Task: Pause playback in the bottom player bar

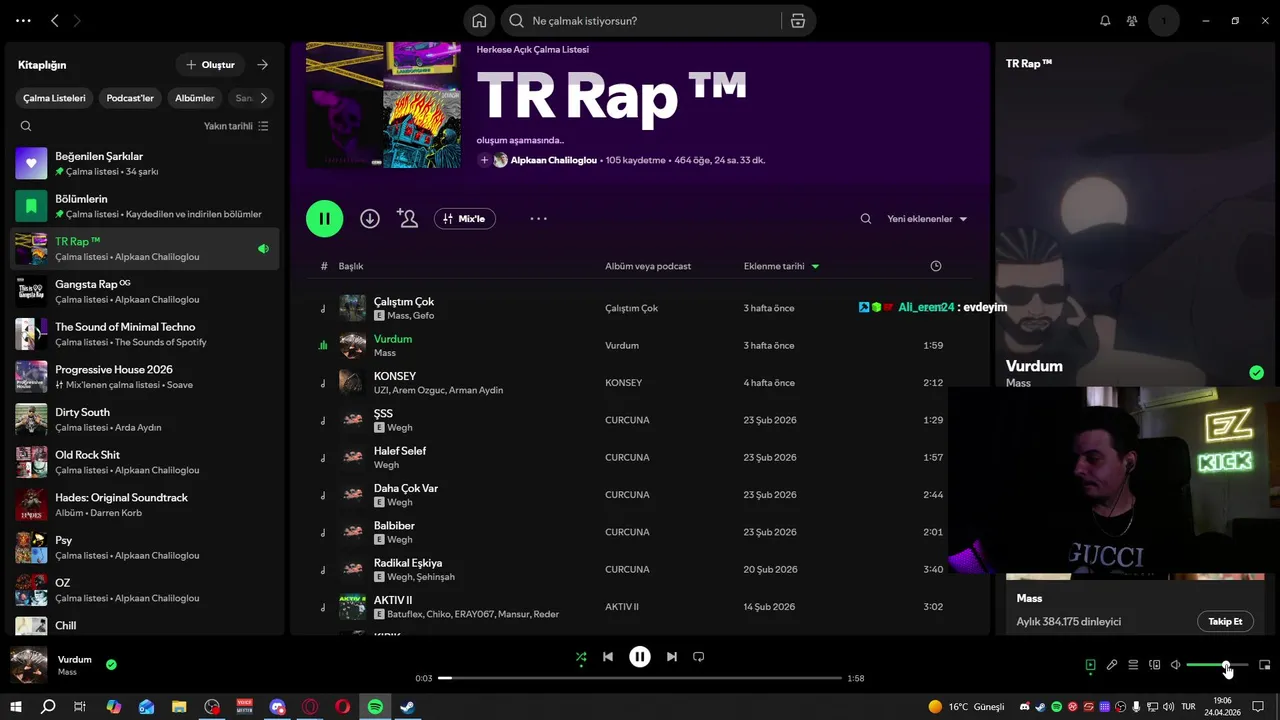Action: pos(640,657)
